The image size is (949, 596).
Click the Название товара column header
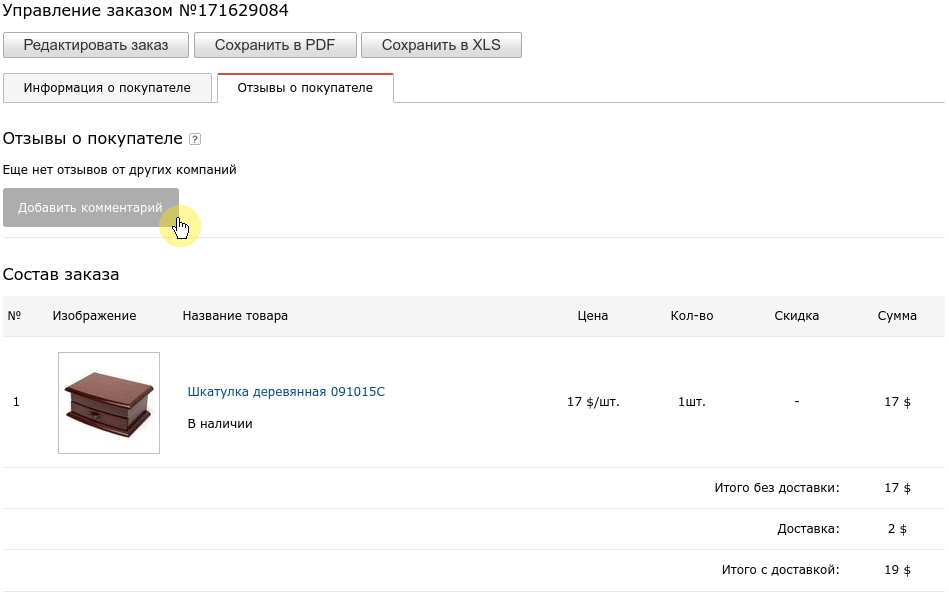235,316
